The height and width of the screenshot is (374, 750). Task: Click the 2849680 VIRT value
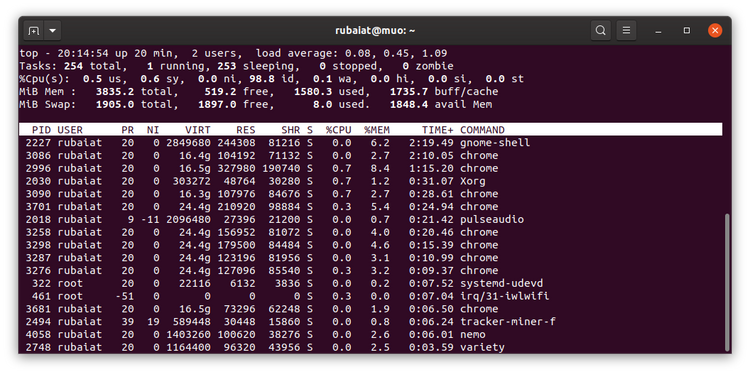(x=188, y=143)
